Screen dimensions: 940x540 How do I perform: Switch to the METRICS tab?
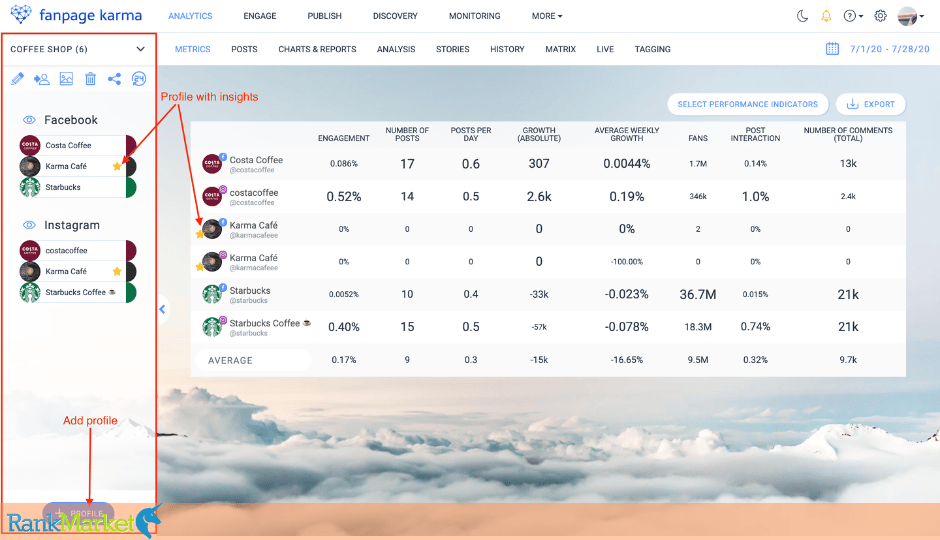[192, 49]
